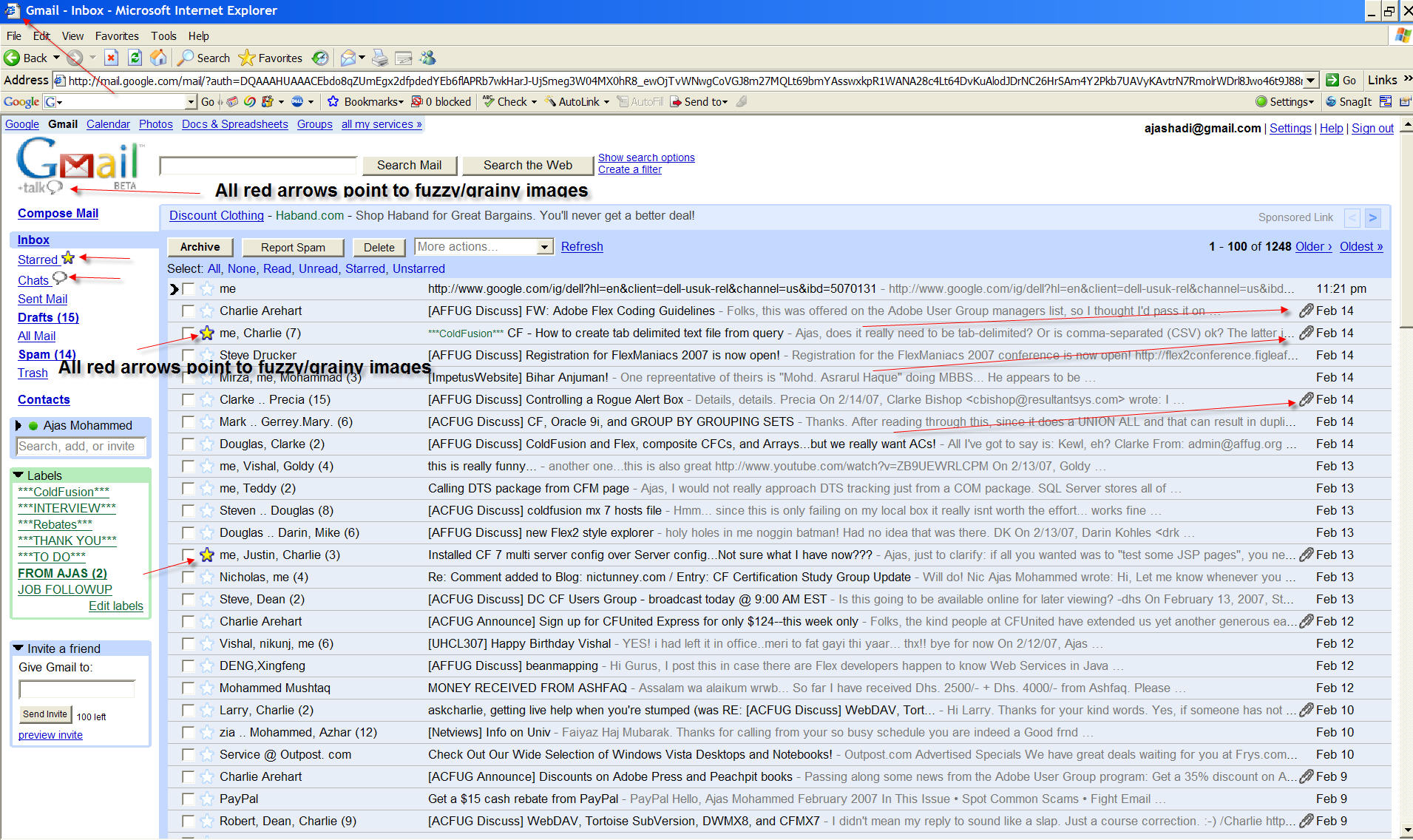
Task: Open IE Search from the toolbar
Action: (205, 58)
